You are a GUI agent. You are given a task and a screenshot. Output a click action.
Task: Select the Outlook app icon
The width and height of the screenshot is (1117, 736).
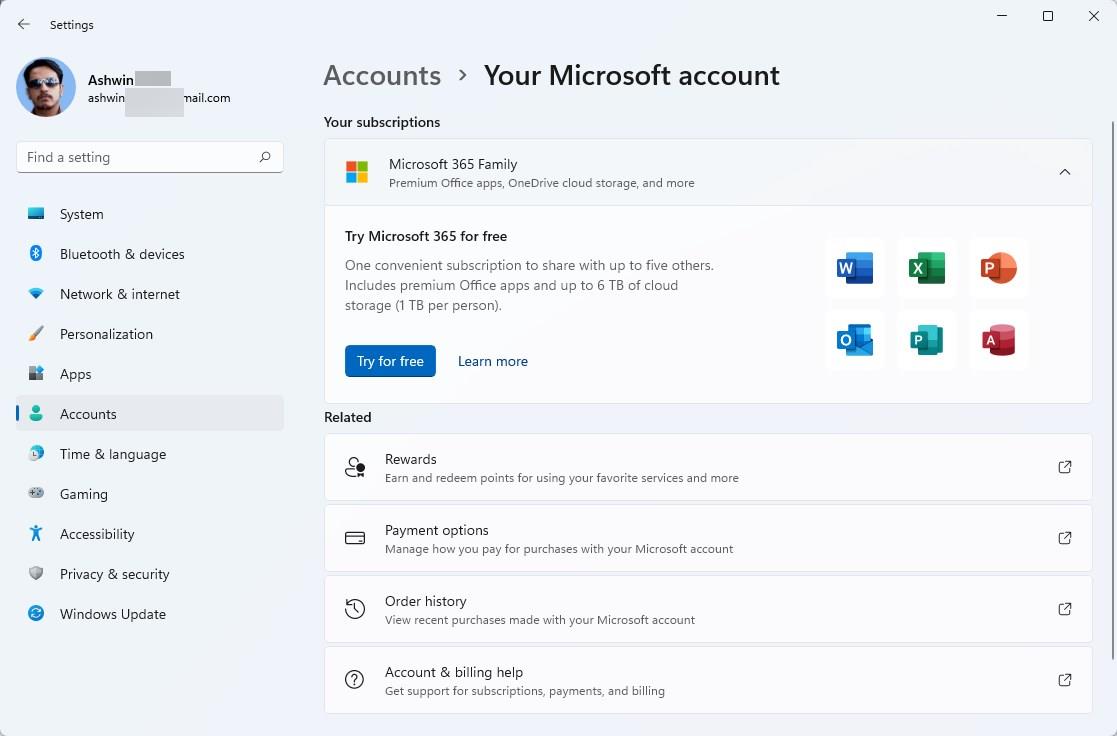tap(854, 340)
